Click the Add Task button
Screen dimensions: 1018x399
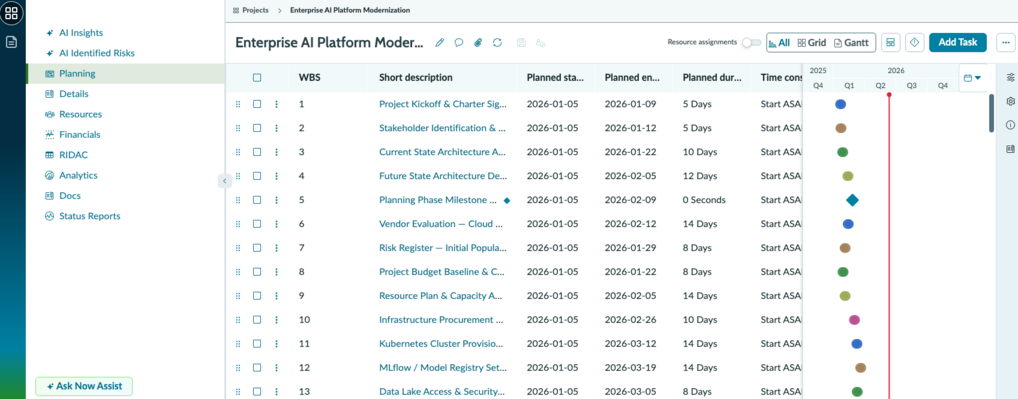(958, 42)
